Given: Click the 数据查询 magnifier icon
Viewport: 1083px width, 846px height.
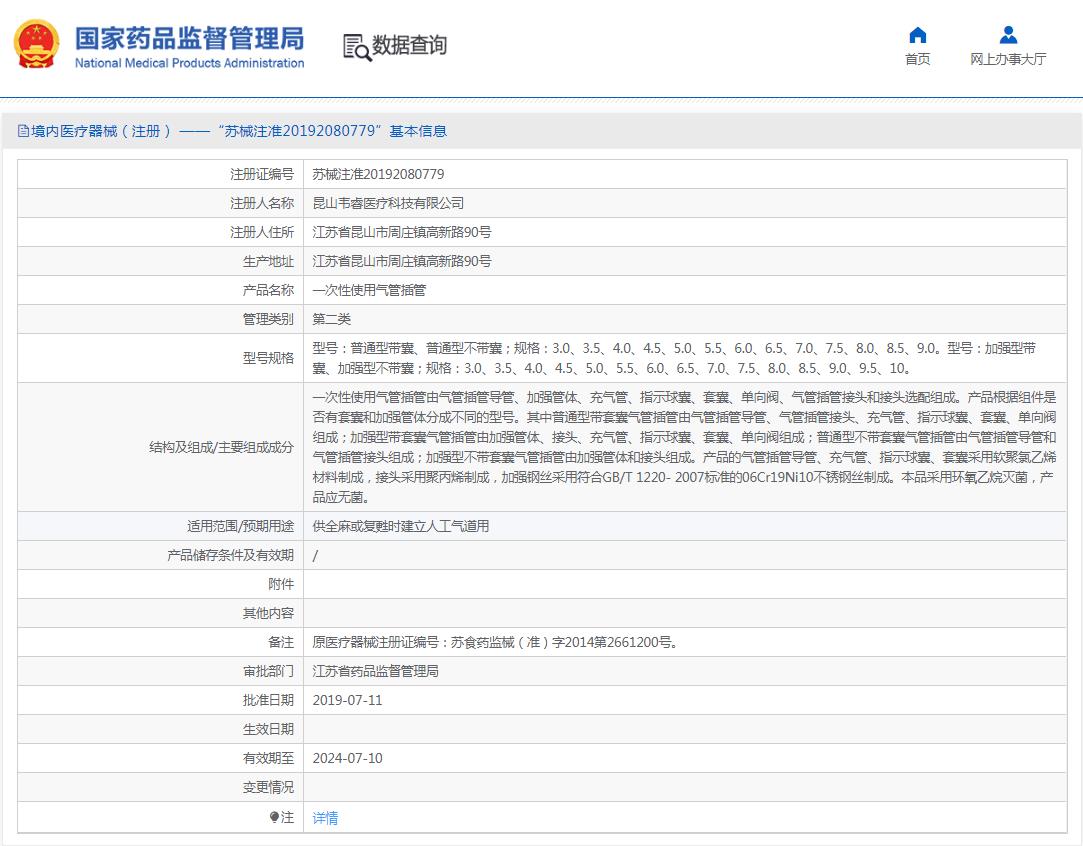Looking at the screenshot, I should 356,46.
